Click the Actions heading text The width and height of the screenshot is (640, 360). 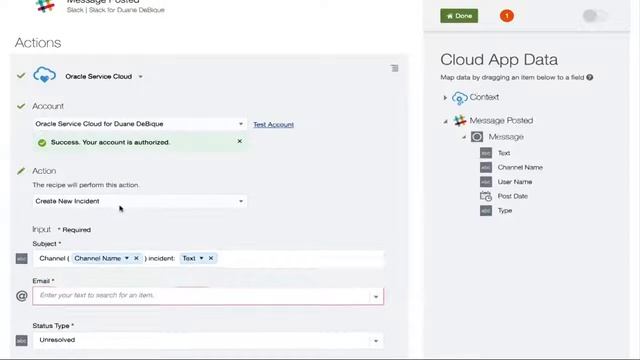point(38,42)
